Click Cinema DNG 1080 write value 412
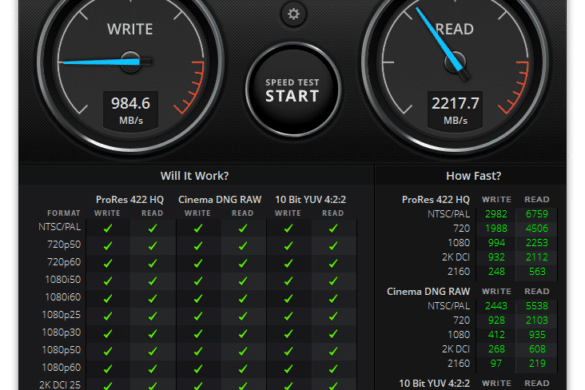 (497, 335)
